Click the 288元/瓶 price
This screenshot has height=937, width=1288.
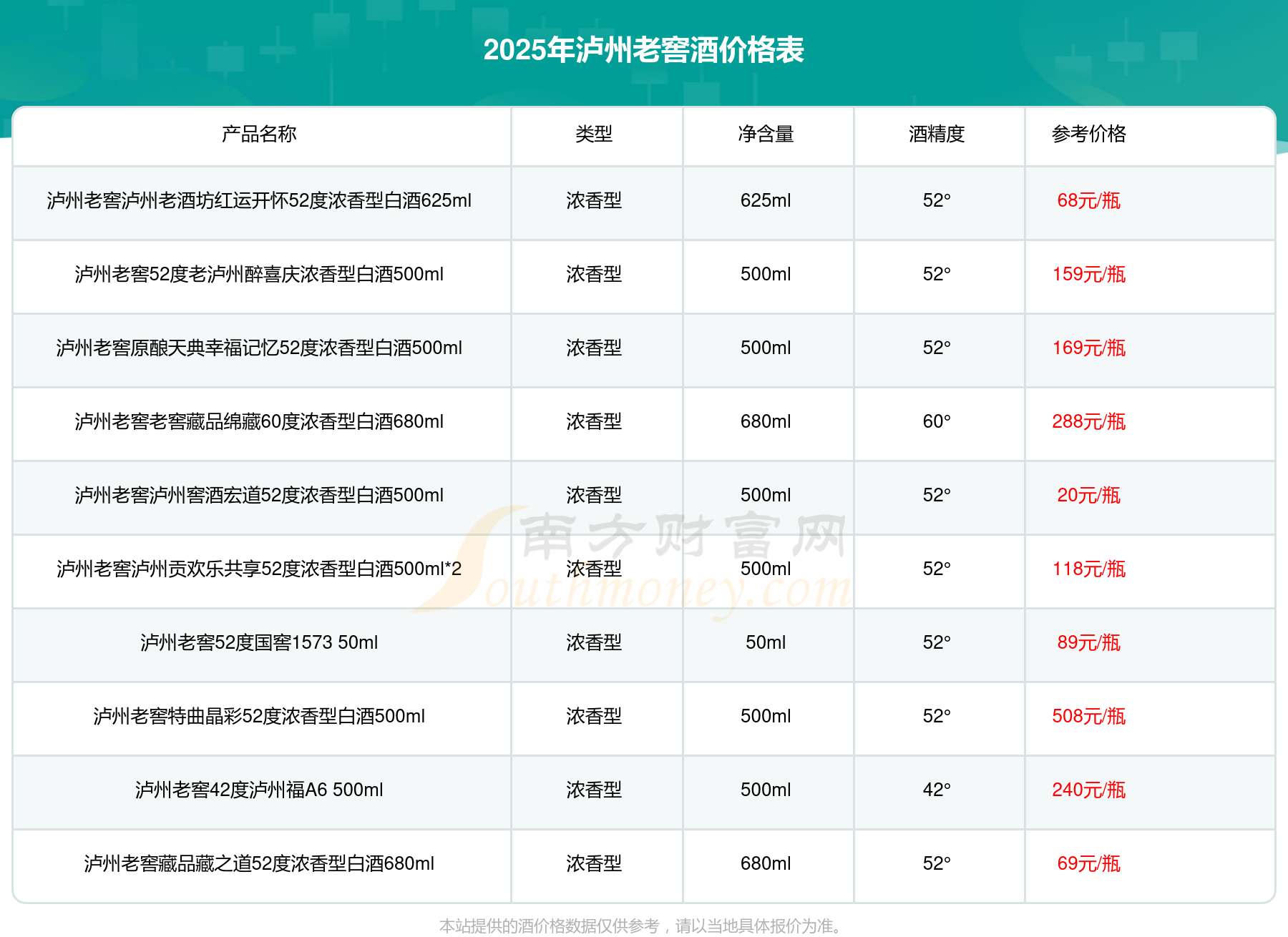pos(1088,422)
